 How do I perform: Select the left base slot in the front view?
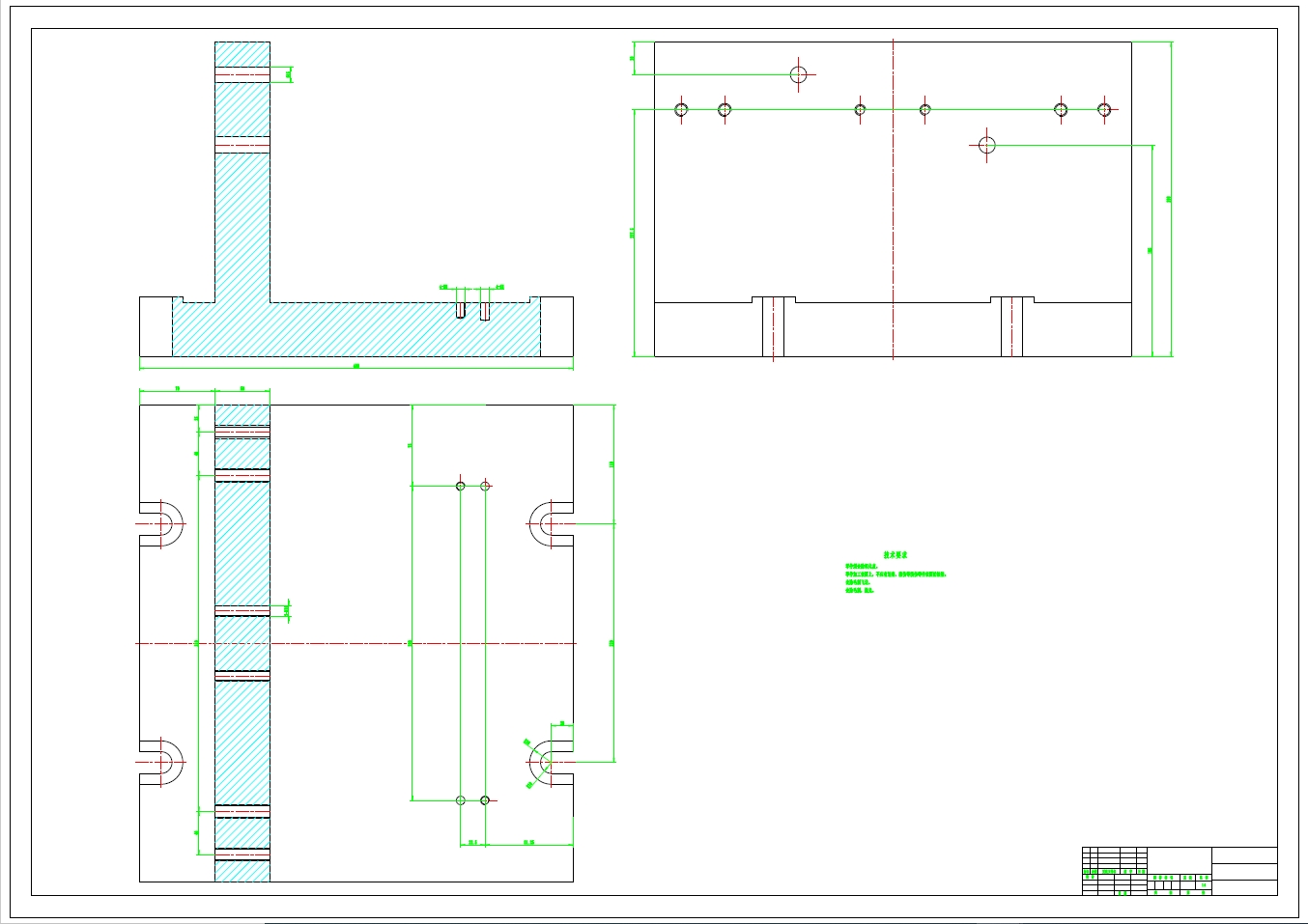pyautogui.click(x=774, y=326)
